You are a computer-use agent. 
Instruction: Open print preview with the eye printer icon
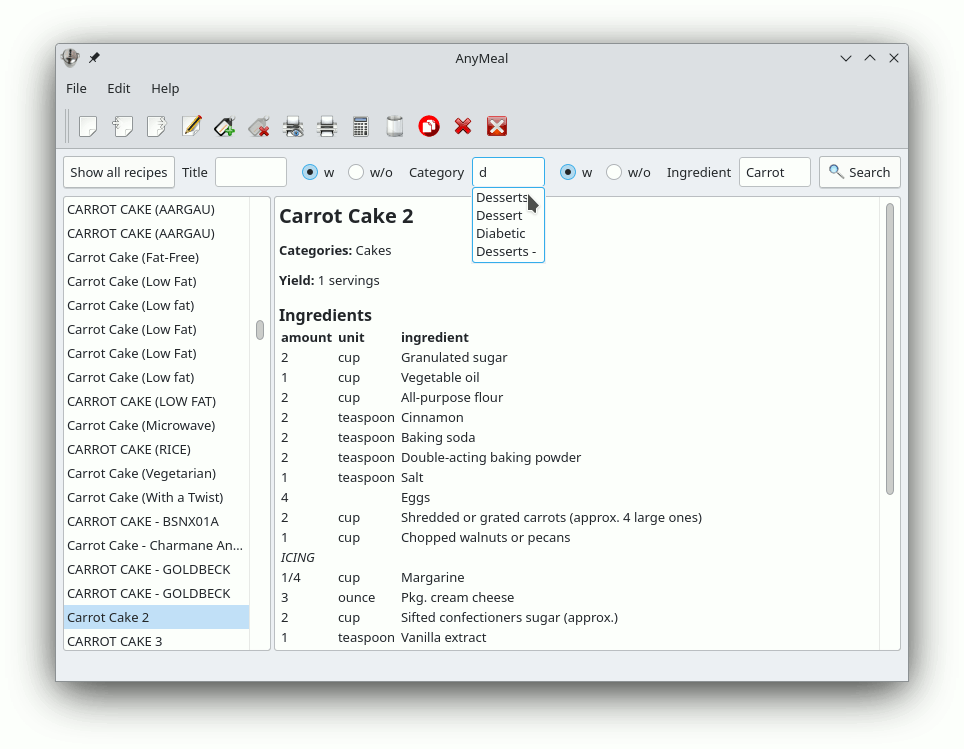pyautogui.click(x=293, y=126)
